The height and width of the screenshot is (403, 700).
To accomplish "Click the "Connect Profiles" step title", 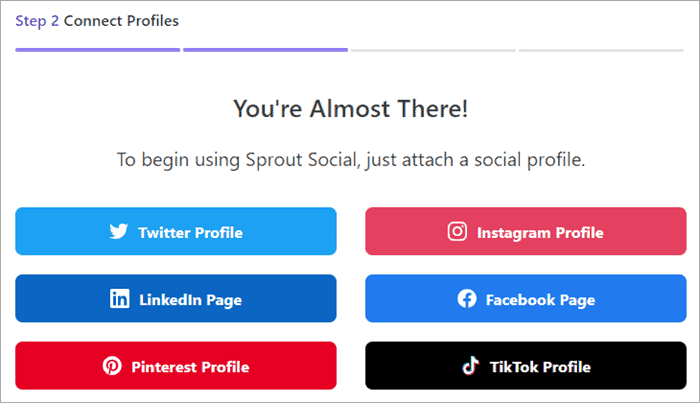I will click(121, 21).
